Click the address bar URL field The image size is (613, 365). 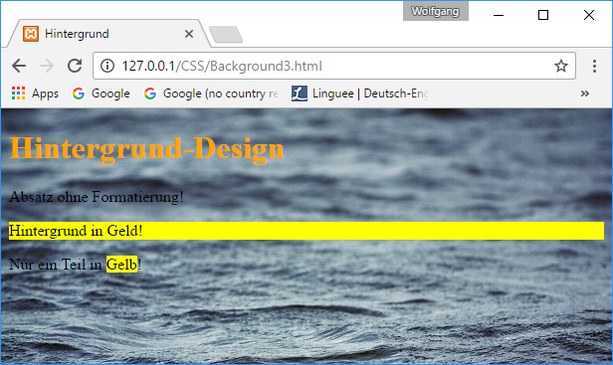tap(334, 66)
